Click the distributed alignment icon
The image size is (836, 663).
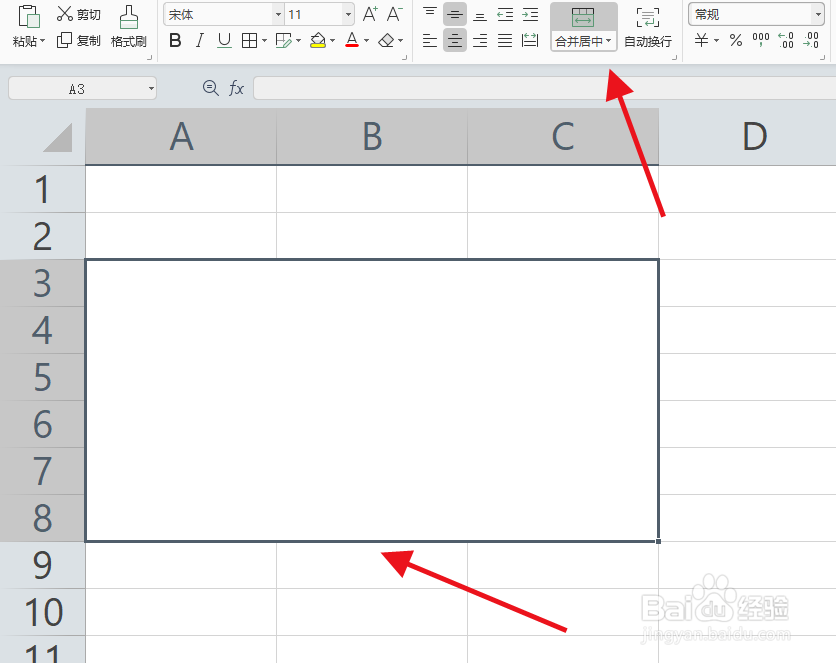click(530, 41)
